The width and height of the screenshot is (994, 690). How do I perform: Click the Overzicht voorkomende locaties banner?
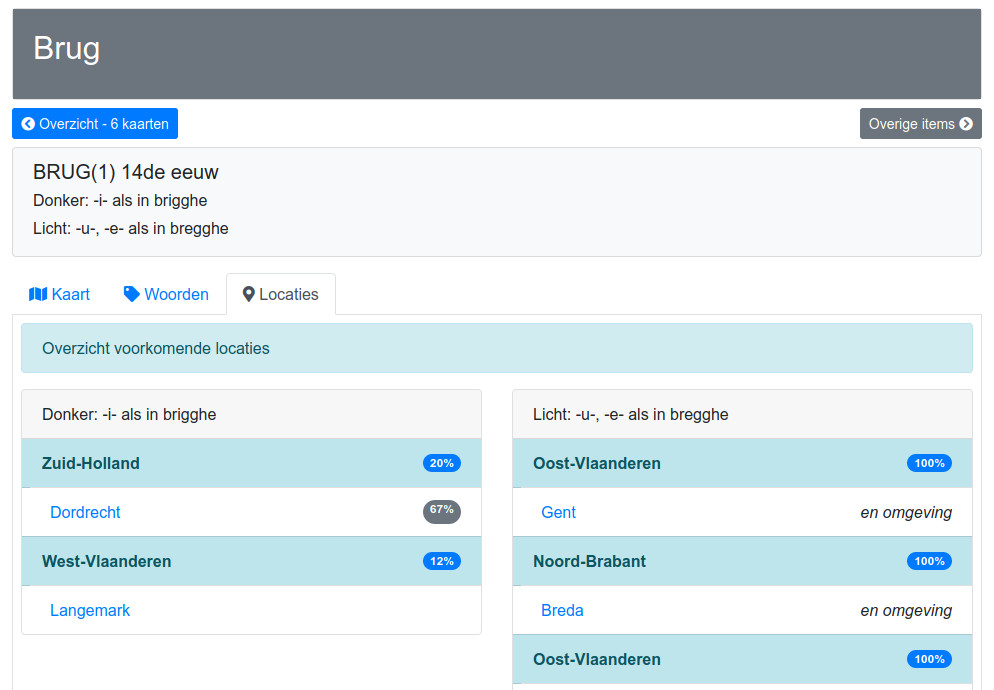tap(497, 348)
